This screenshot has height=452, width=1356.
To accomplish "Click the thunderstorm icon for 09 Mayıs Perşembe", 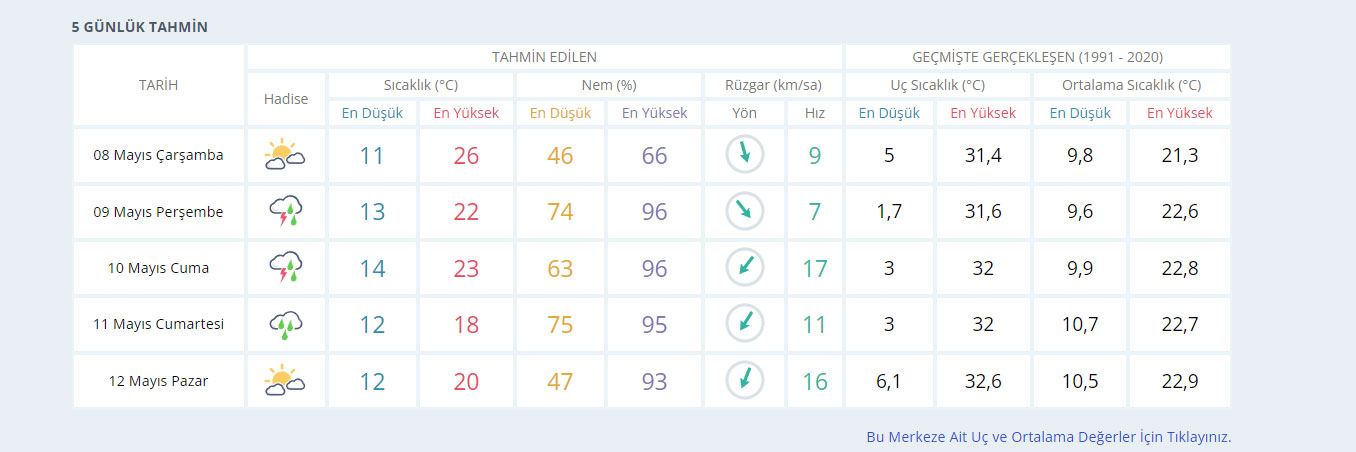I will 285,212.
